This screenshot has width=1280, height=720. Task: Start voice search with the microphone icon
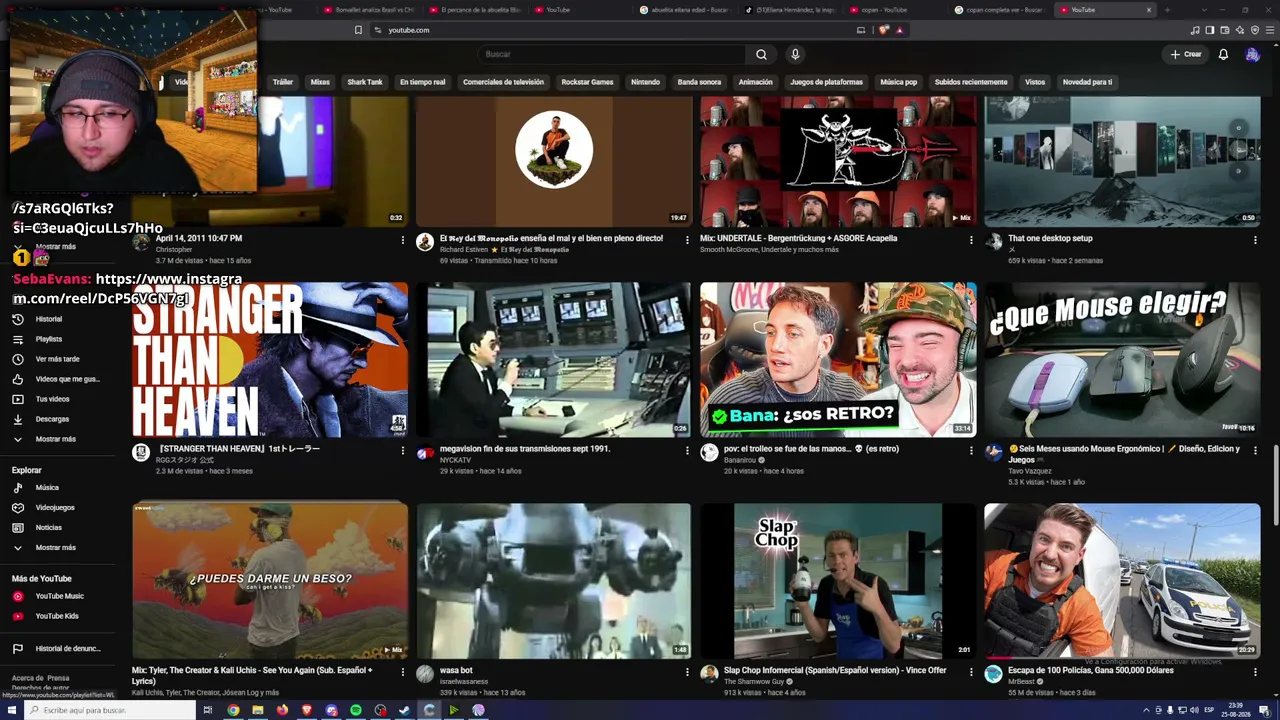795,54
